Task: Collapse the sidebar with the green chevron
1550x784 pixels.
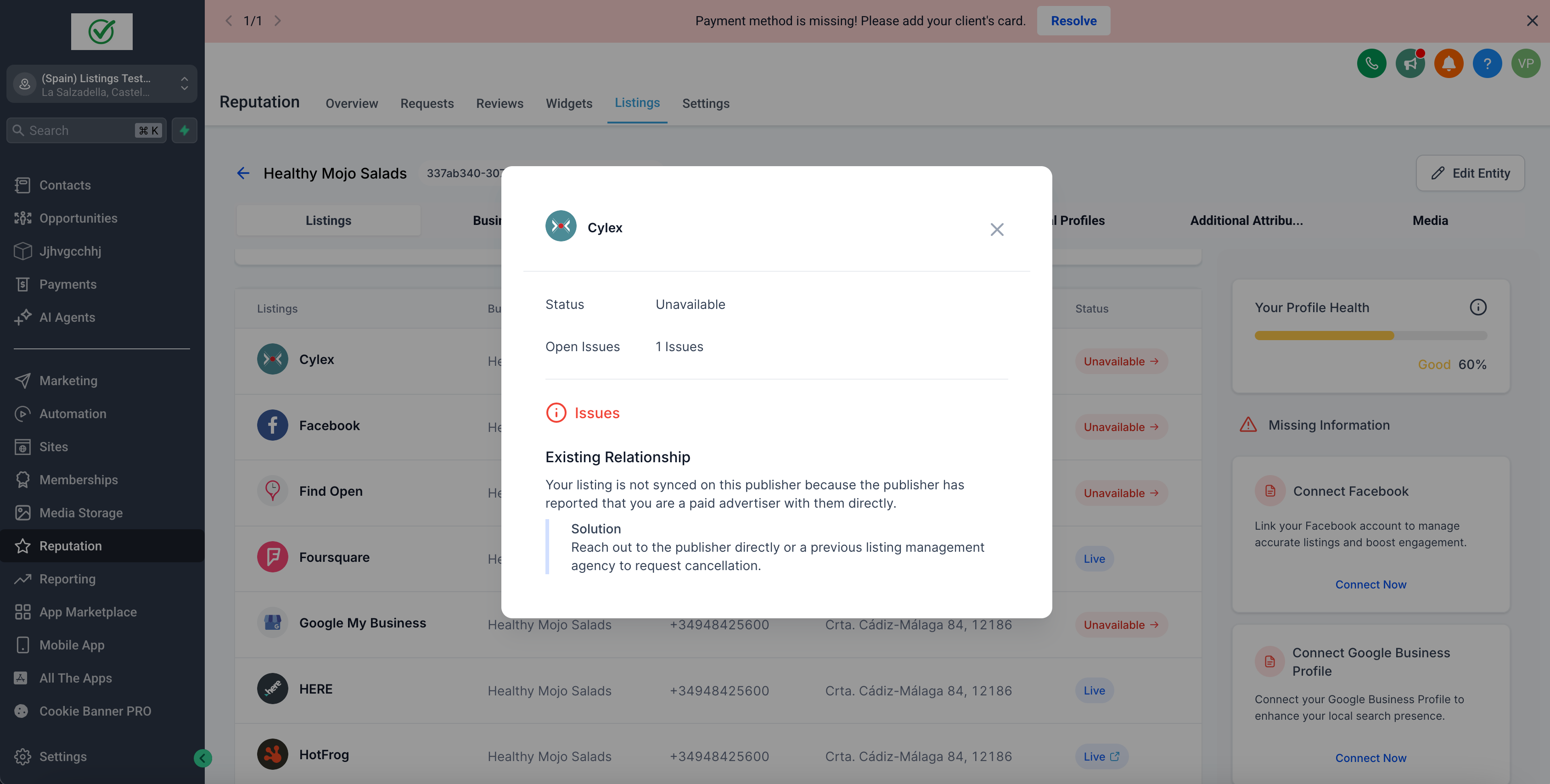Action: click(203, 757)
